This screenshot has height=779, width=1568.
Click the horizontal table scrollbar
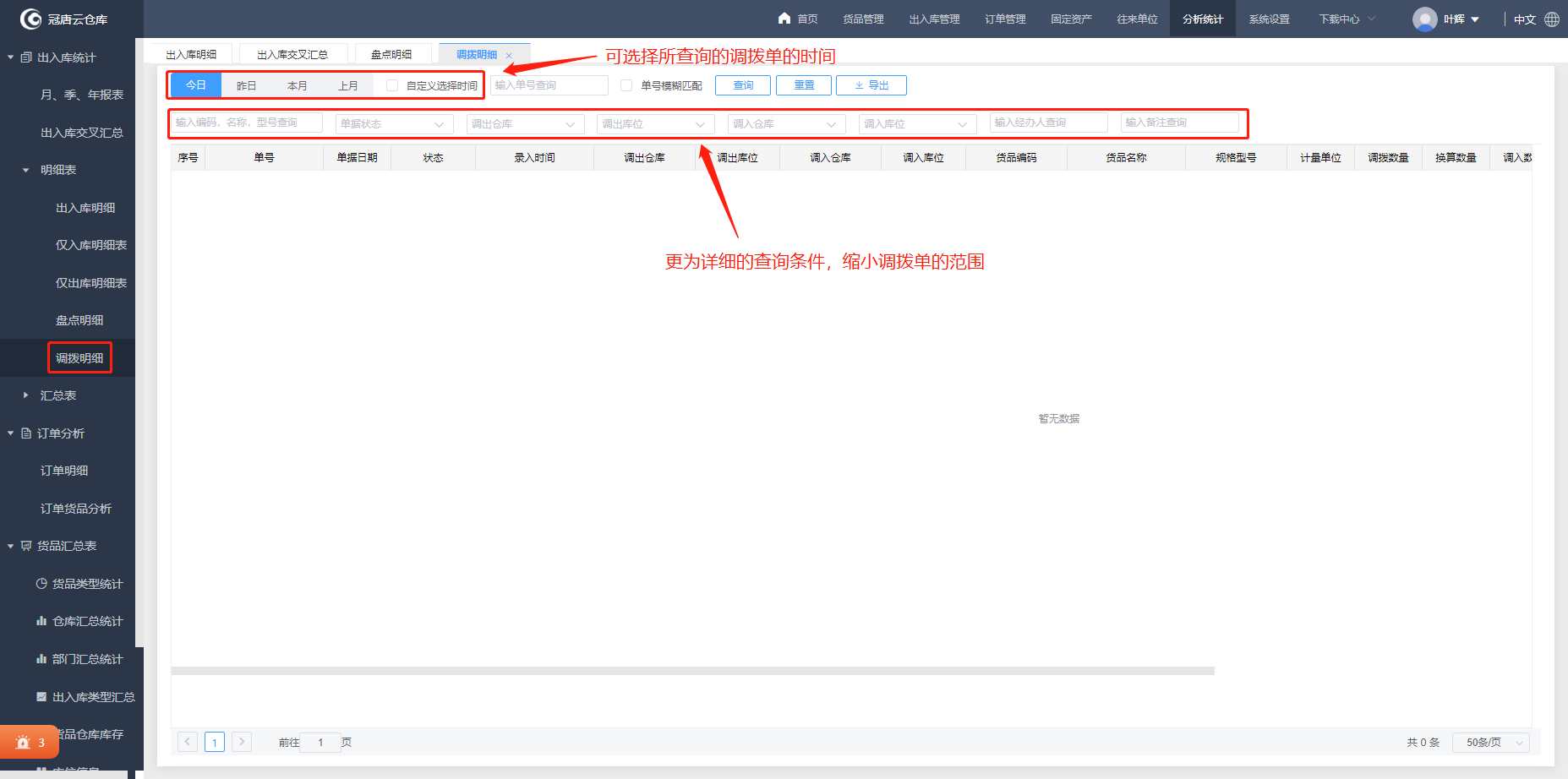(692, 671)
